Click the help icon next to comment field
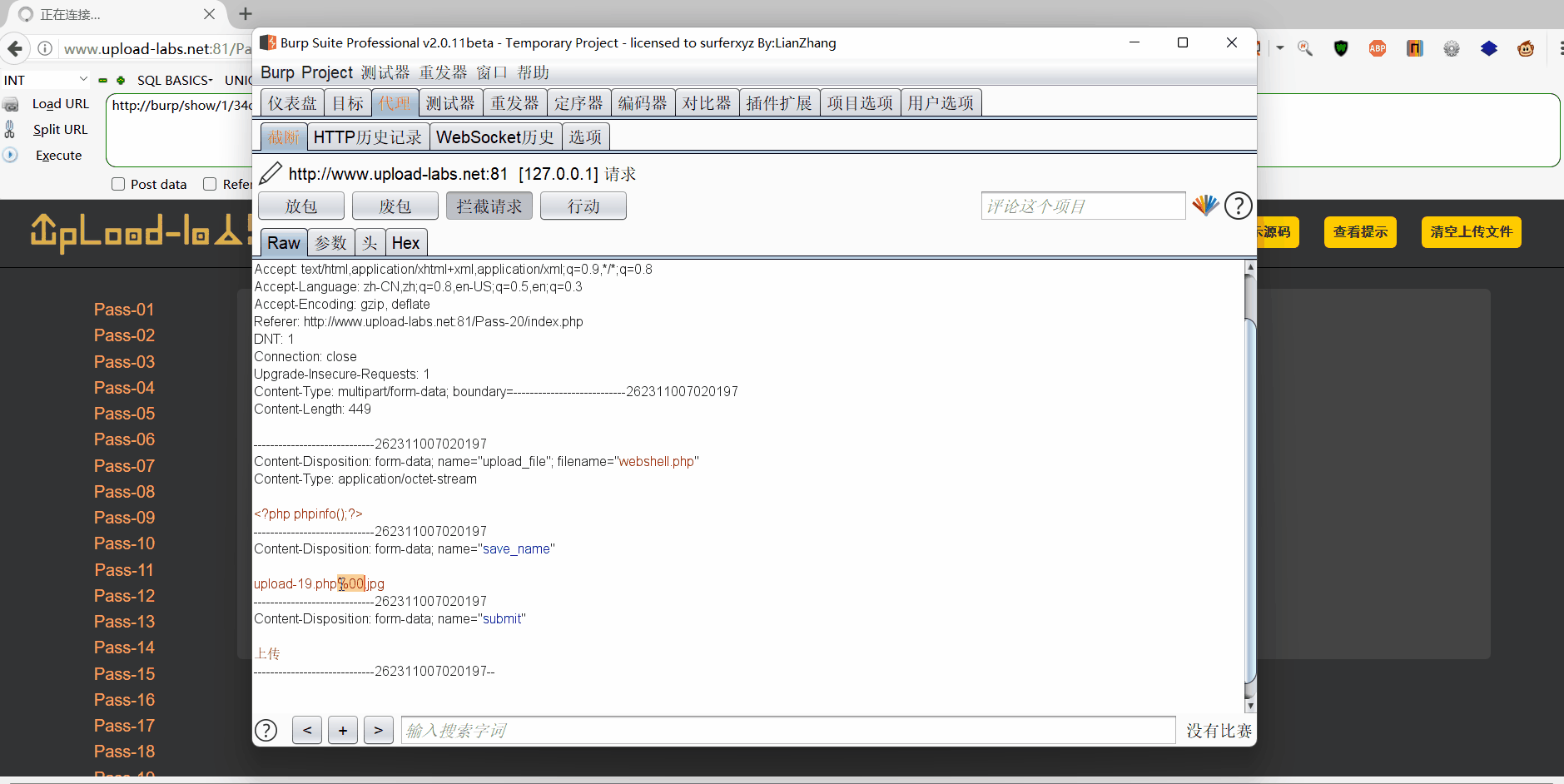 tap(1238, 205)
